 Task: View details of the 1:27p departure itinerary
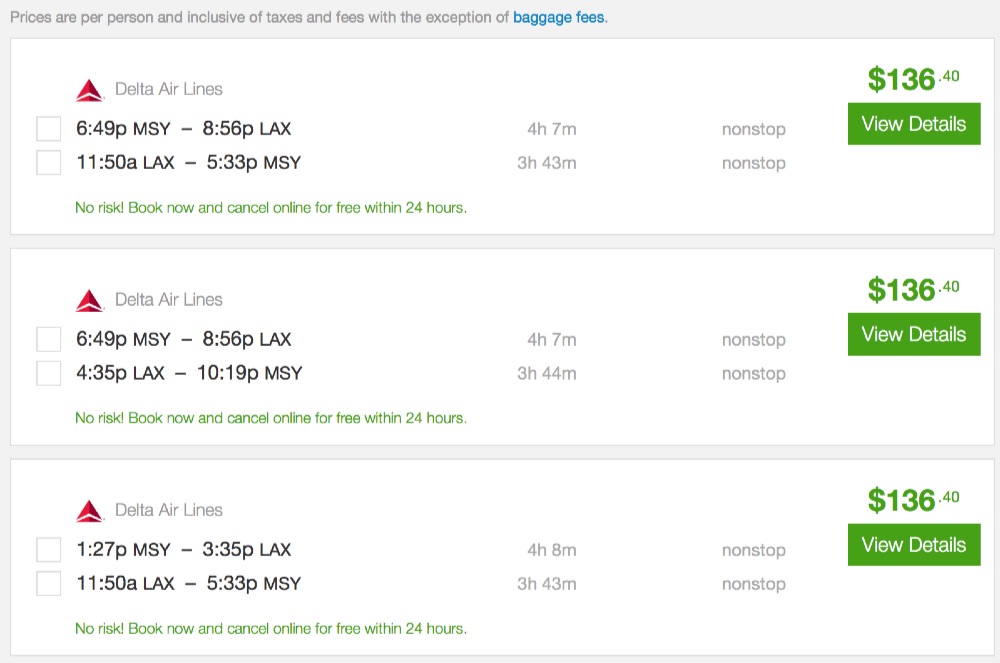[x=913, y=545]
